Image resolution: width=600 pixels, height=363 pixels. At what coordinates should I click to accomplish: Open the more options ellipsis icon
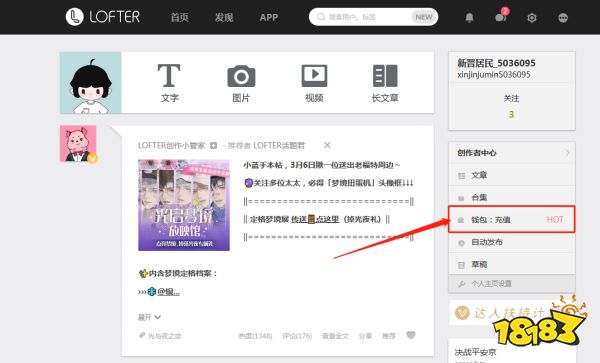pos(563,18)
